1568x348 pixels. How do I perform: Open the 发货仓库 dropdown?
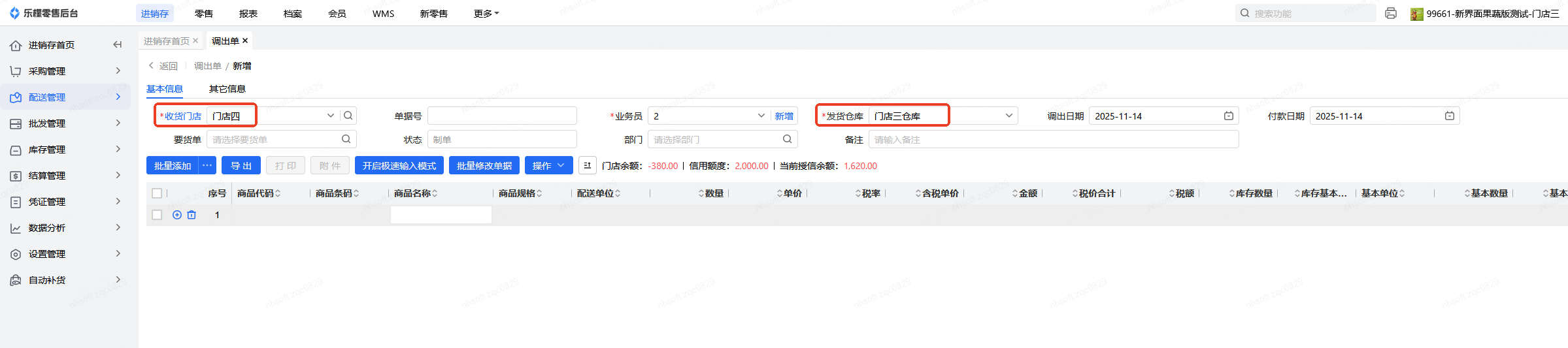1009,116
